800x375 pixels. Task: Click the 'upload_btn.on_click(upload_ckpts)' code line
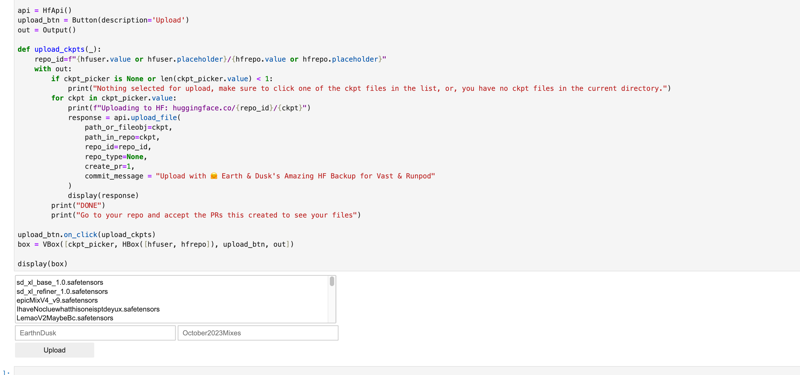pos(87,235)
